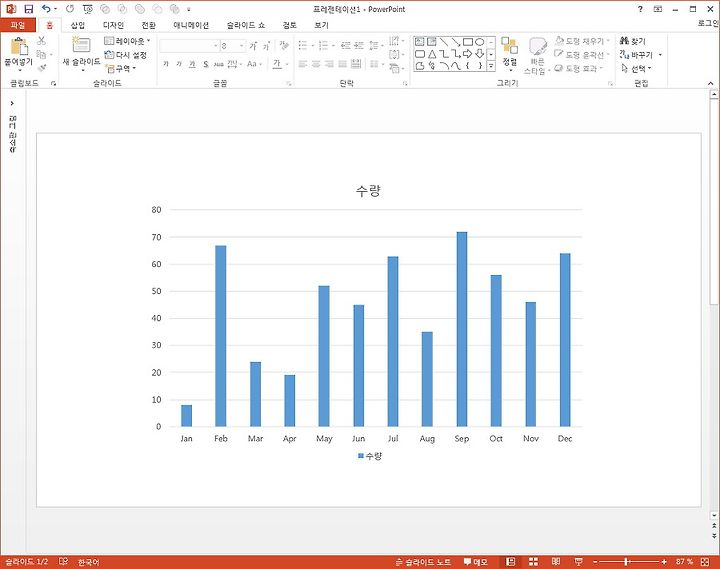Cut selection with the scissors icon
This screenshot has height=569, width=720.
41,41
